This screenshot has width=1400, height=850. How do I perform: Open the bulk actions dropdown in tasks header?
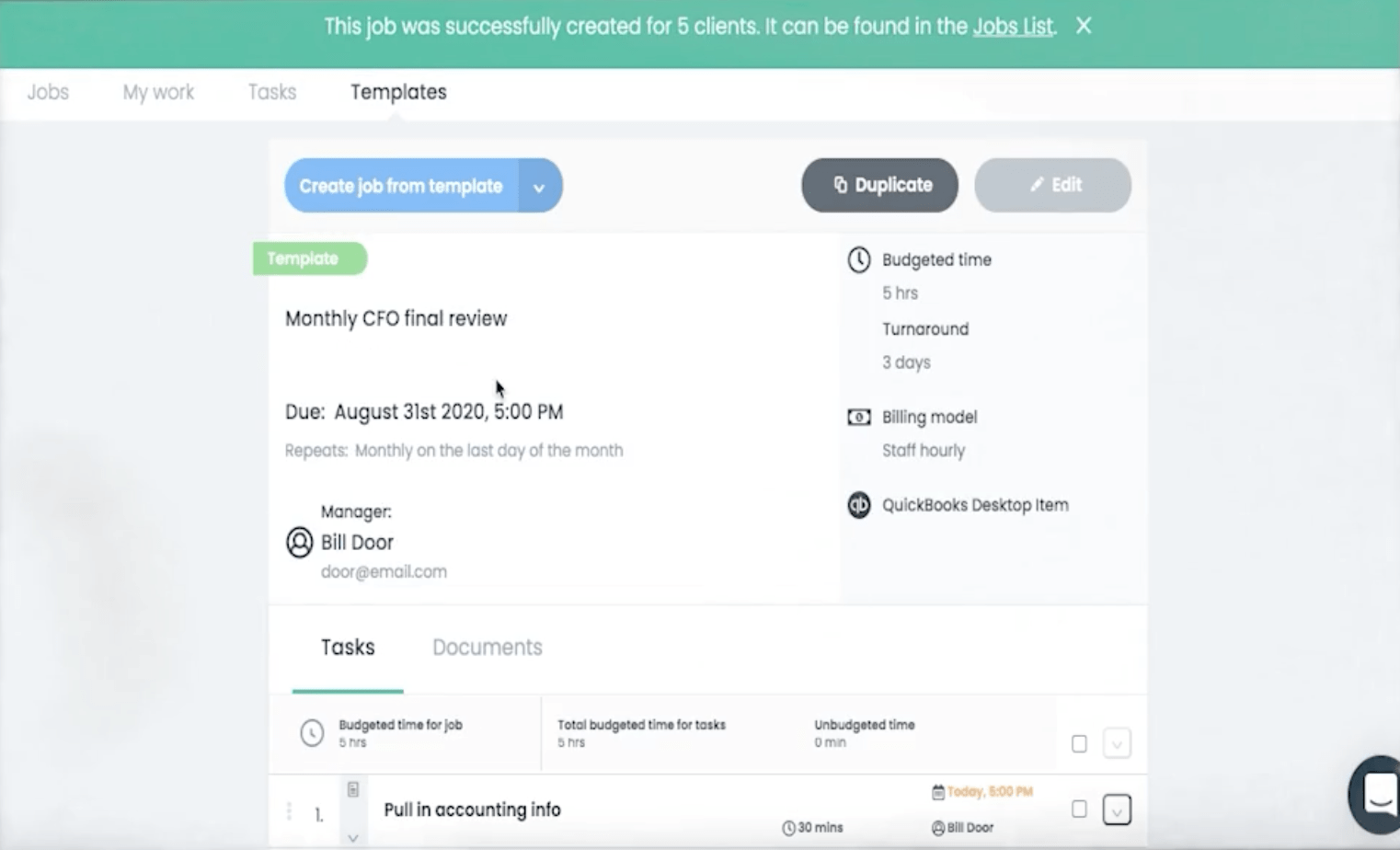click(1116, 743)
